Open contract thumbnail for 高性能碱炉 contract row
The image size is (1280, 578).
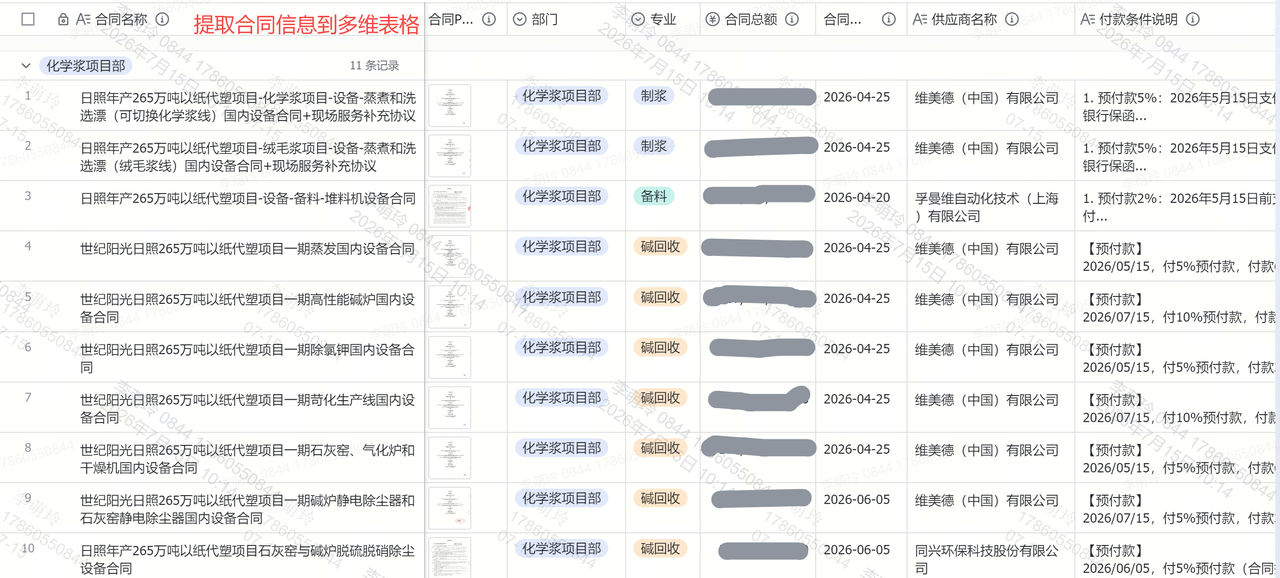tap(450, 306)
